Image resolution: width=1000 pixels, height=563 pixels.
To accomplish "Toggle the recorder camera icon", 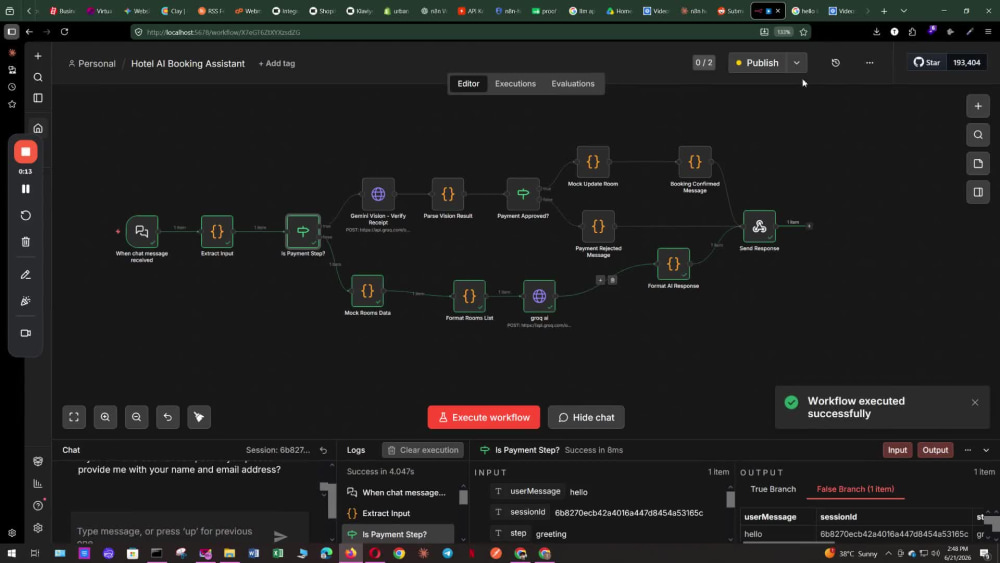I will [26, 333].
